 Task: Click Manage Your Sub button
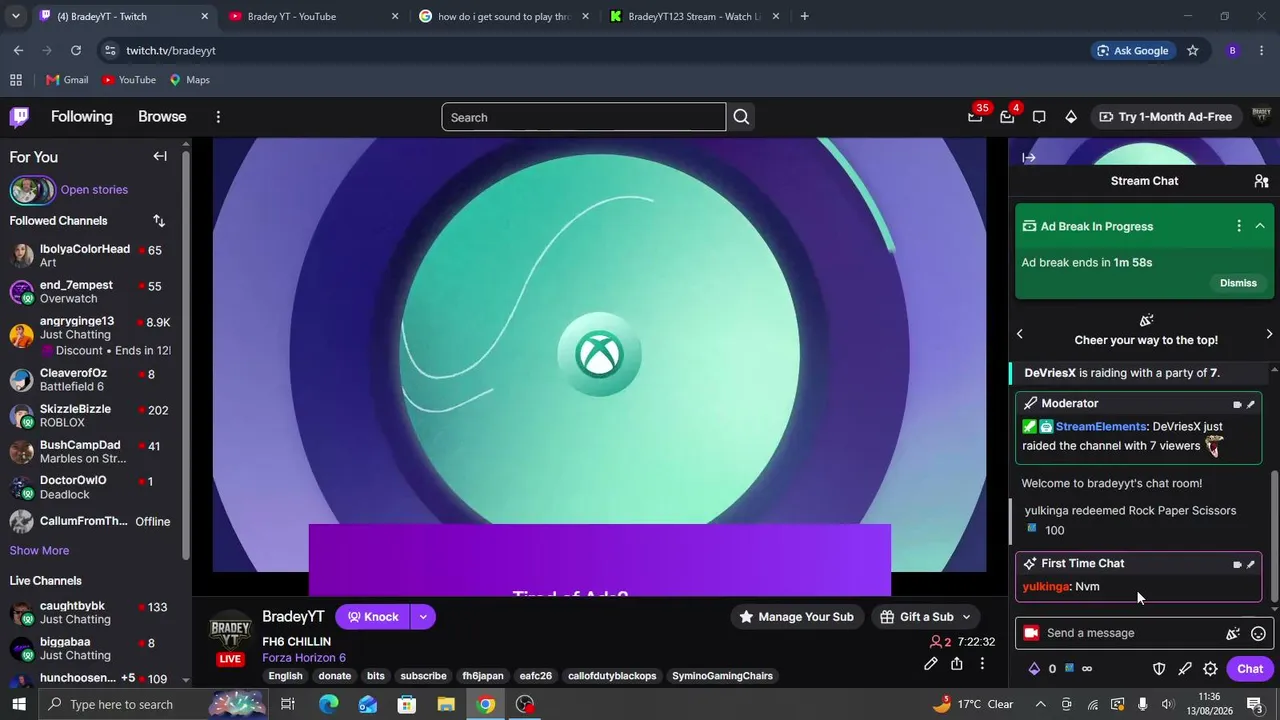pos(796,617)
